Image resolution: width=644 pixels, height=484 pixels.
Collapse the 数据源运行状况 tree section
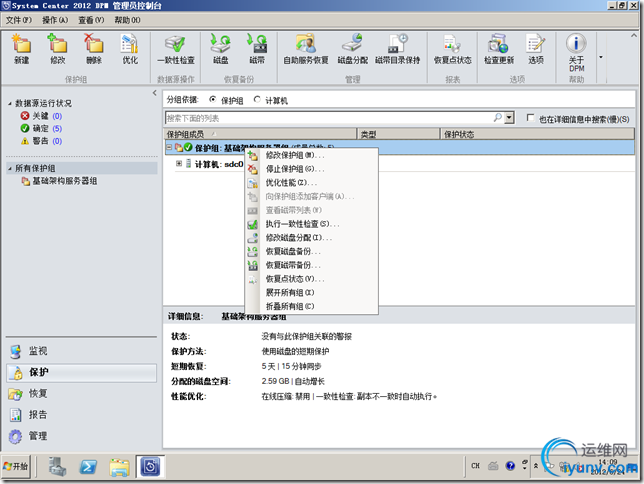click(9, 104)
